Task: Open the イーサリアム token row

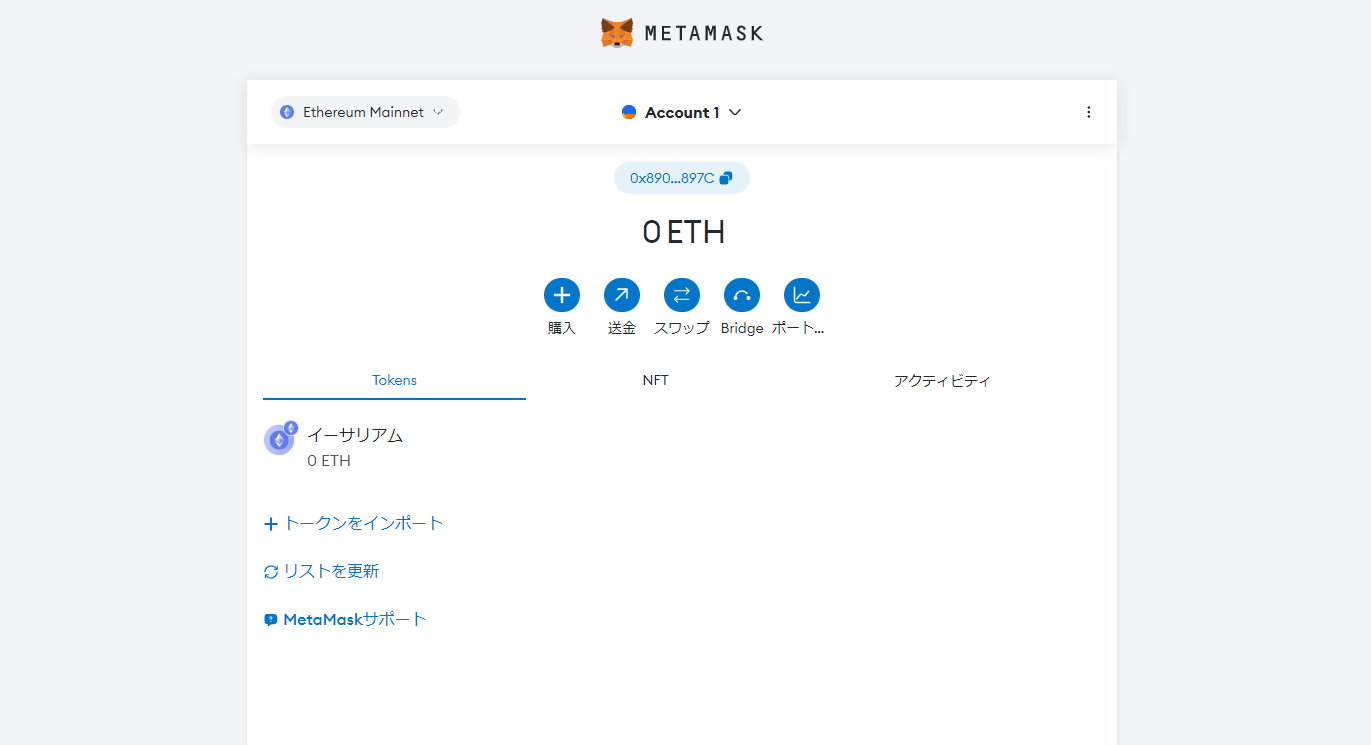Action: (x=681, y=447)
